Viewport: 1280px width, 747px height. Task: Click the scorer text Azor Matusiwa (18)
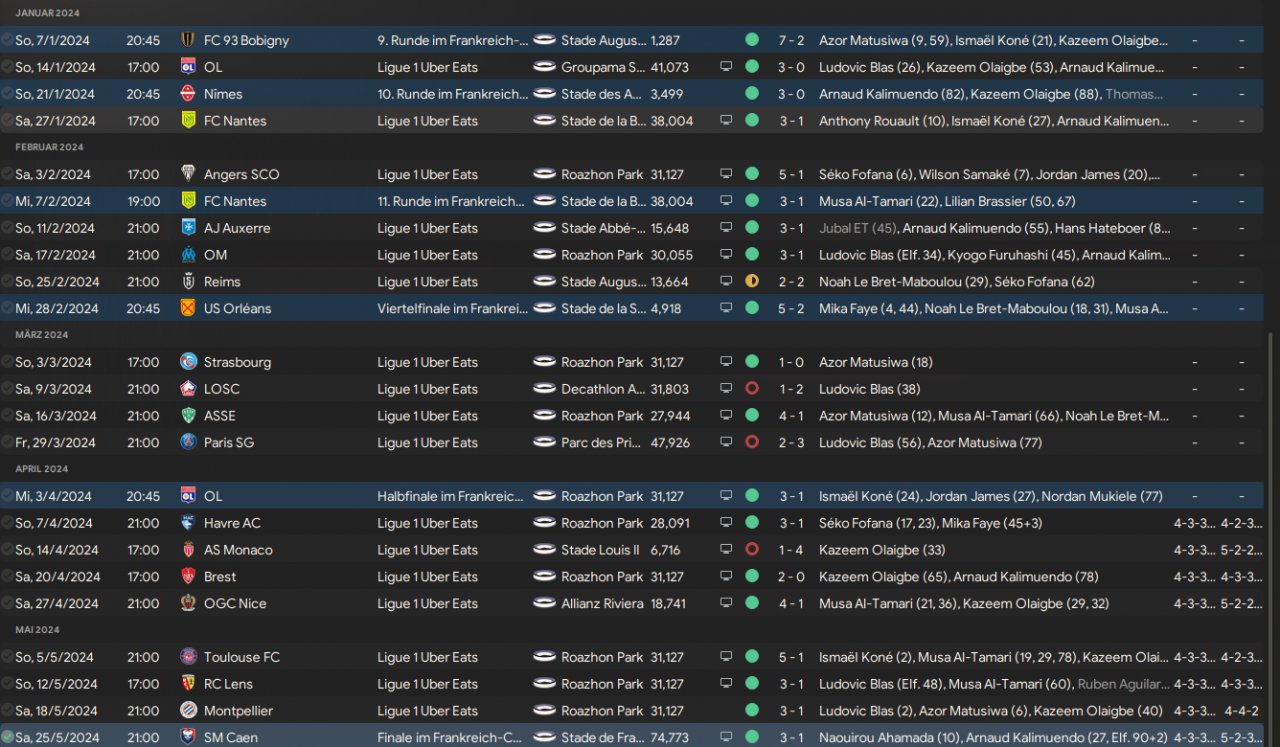[876, 362]
